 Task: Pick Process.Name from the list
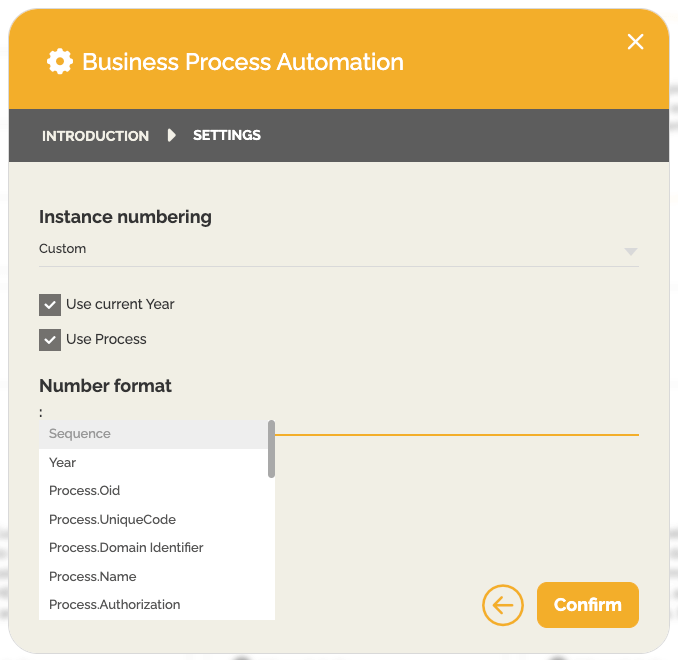click(x=92, y=577)
